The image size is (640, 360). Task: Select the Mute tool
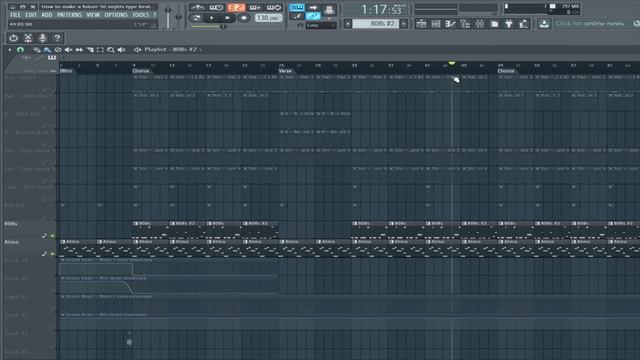point(68,50)
